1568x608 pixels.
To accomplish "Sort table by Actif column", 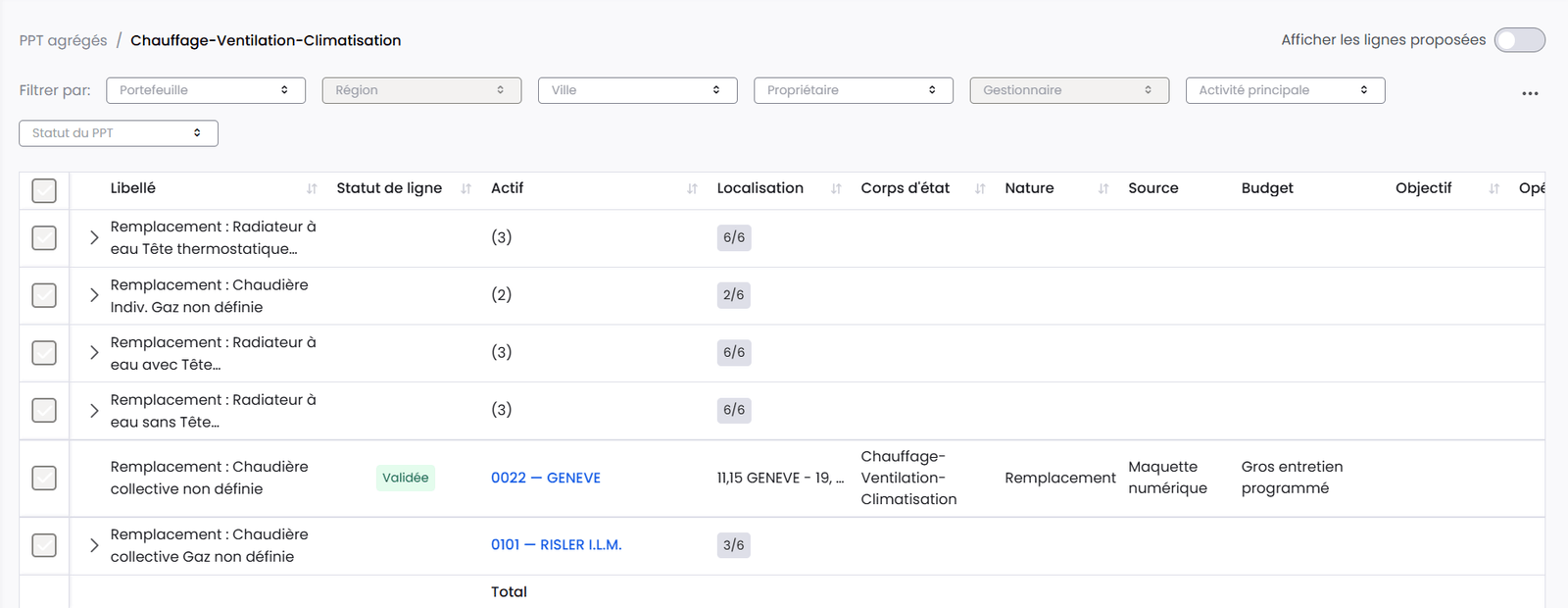I will click(x=692, y=189).
